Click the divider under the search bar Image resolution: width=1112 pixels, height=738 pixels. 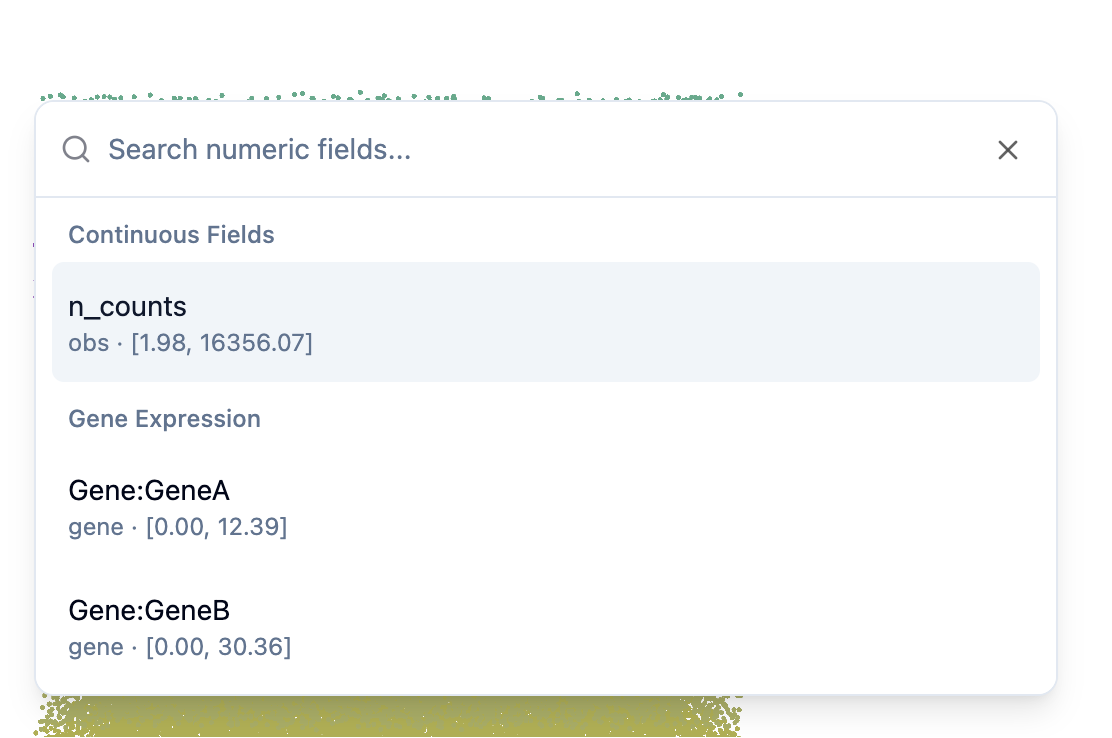[546, 196]
